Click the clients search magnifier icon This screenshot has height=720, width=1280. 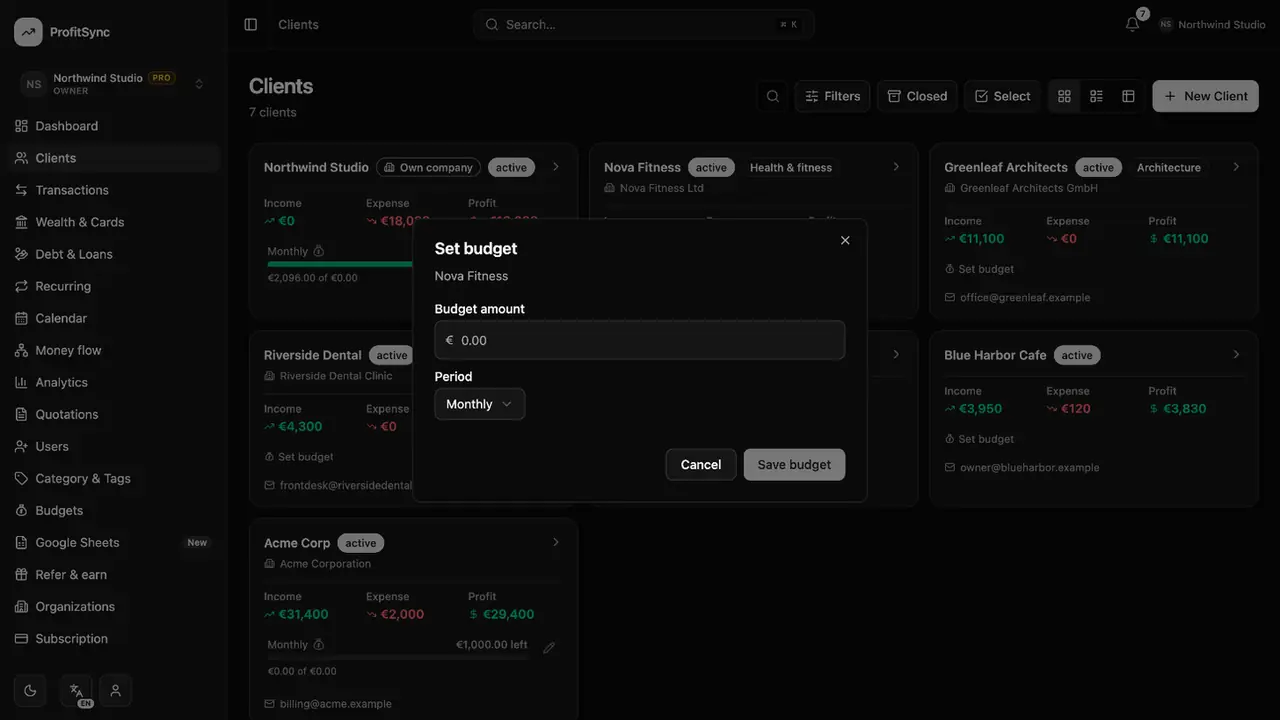pyautogui.click(x=773, y=96)
